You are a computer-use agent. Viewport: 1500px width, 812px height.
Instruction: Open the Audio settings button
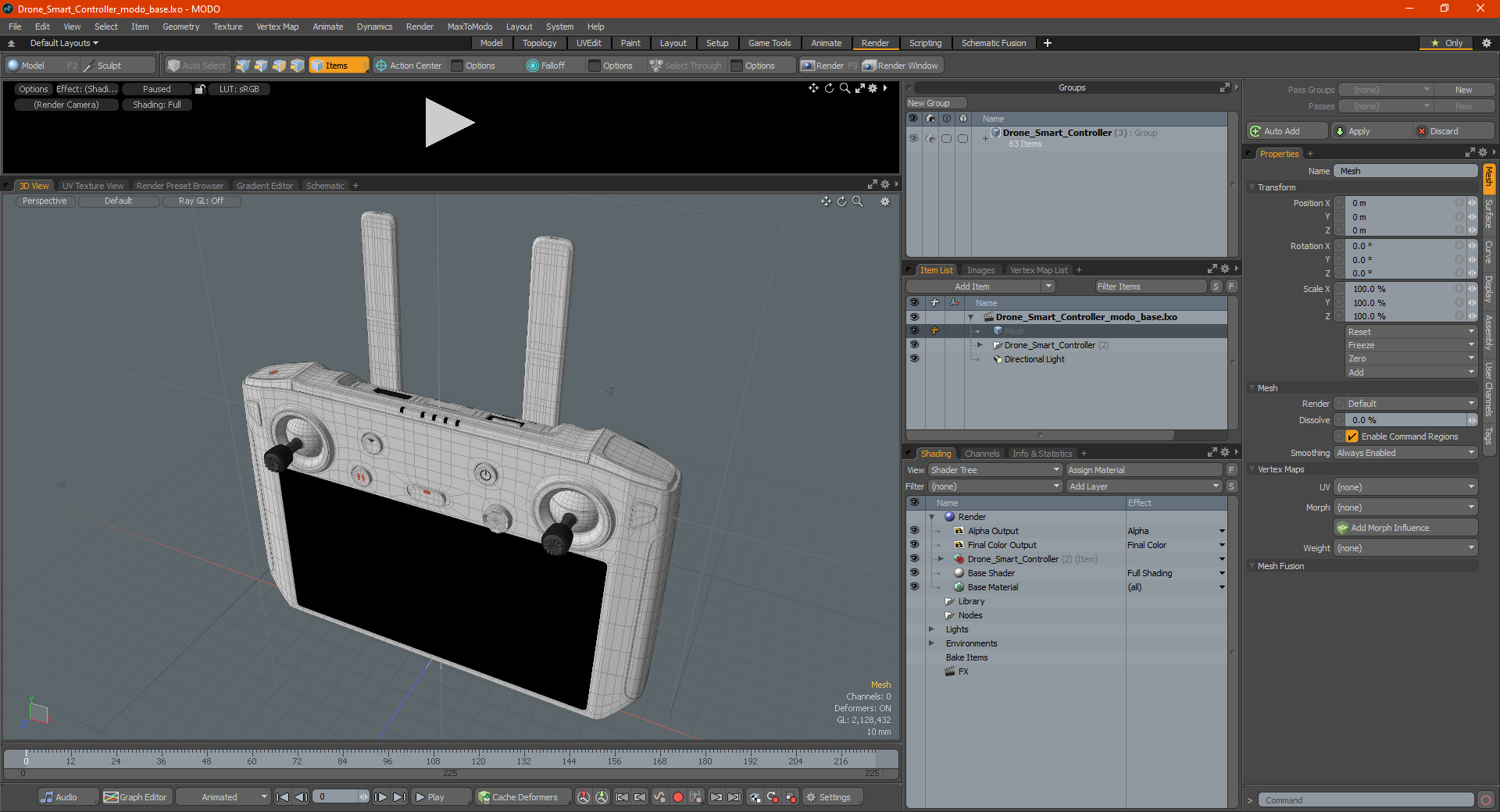pyautogui.click(x=68, y=797)
